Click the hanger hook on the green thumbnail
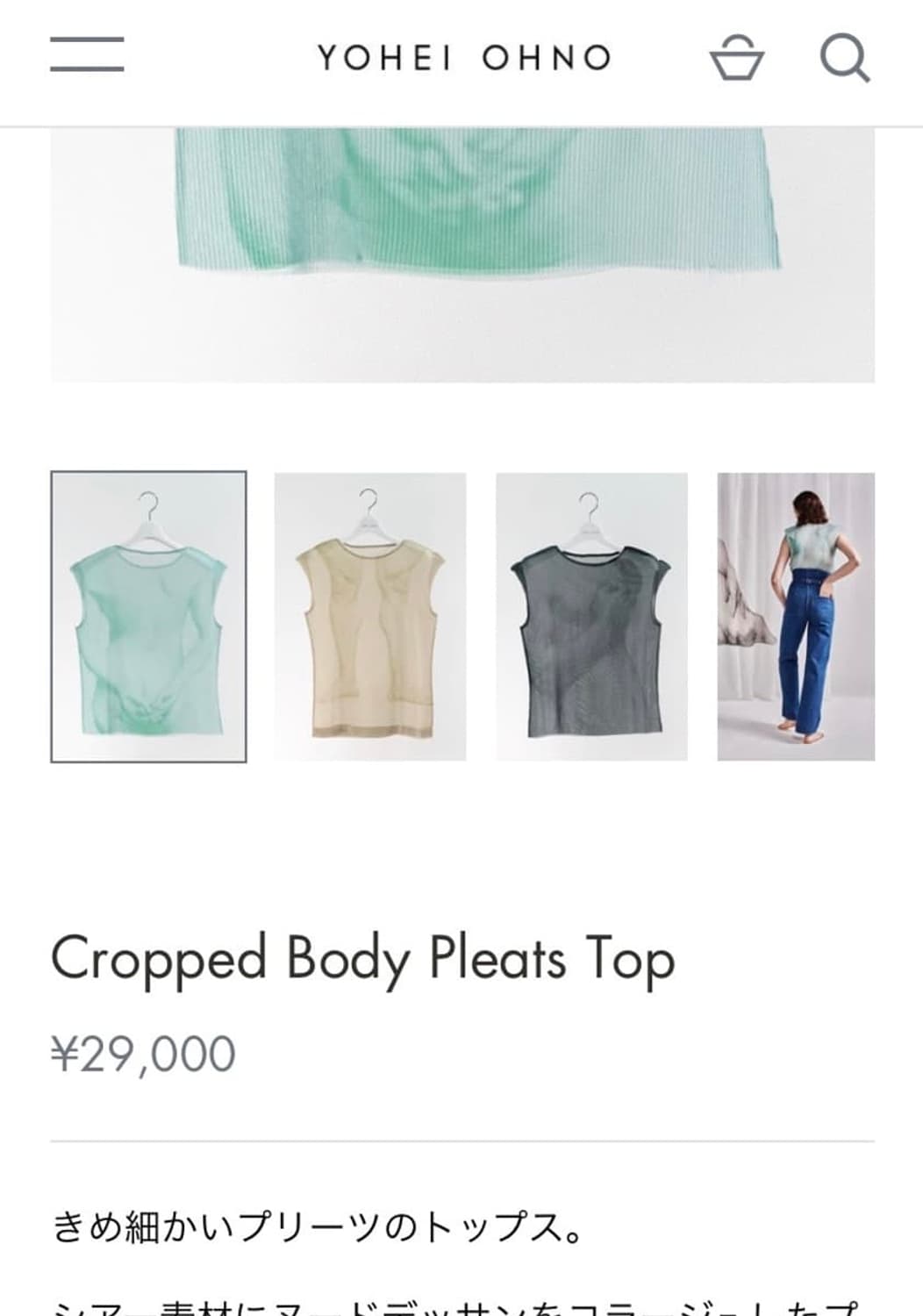 pos(150,505)
